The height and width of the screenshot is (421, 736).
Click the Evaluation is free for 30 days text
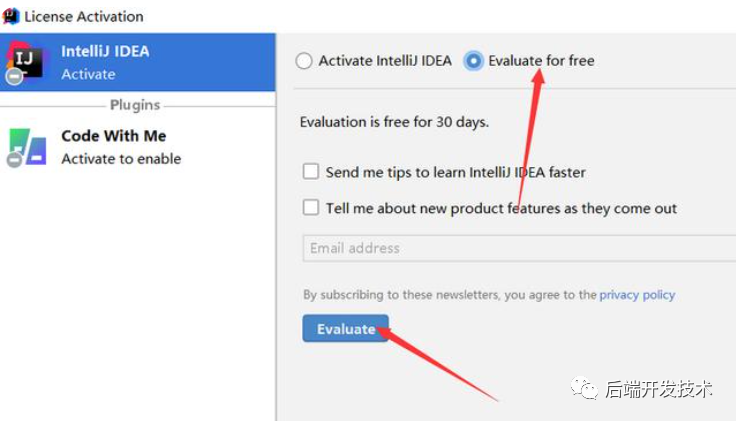coord(394,122)
